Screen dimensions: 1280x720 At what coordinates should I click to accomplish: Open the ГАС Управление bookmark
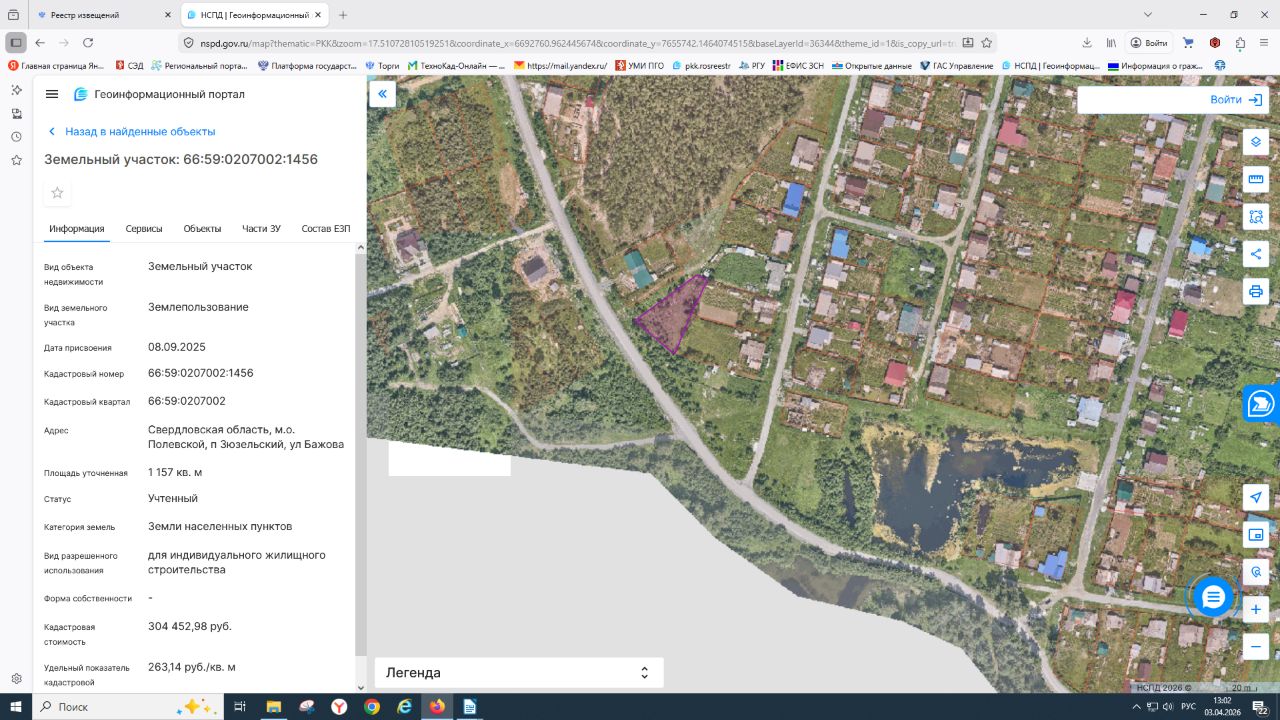click(957, 66)
